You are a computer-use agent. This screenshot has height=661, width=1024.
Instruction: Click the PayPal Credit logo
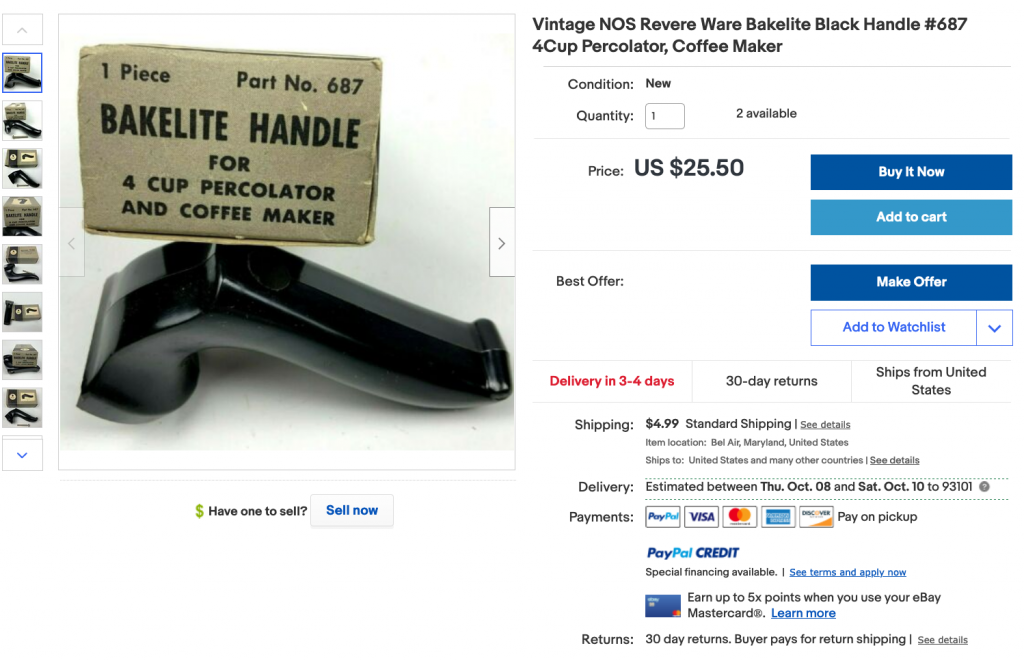693,553
